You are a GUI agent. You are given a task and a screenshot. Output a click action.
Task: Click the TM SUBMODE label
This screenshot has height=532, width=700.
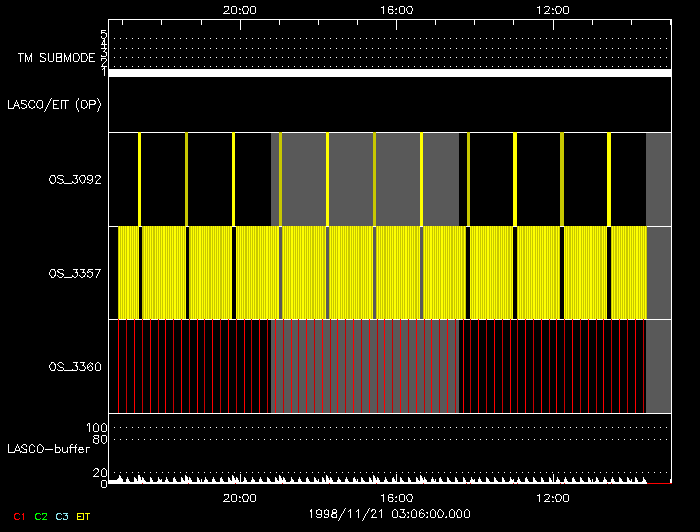point(57,58)
